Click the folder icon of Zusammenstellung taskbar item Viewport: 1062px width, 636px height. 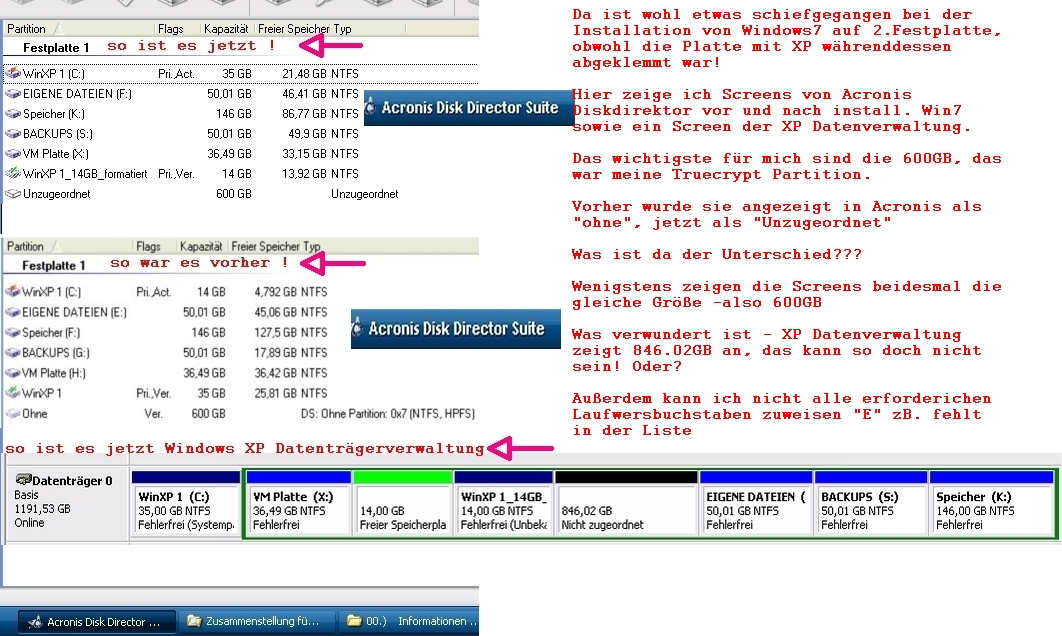tap(194, 620)
